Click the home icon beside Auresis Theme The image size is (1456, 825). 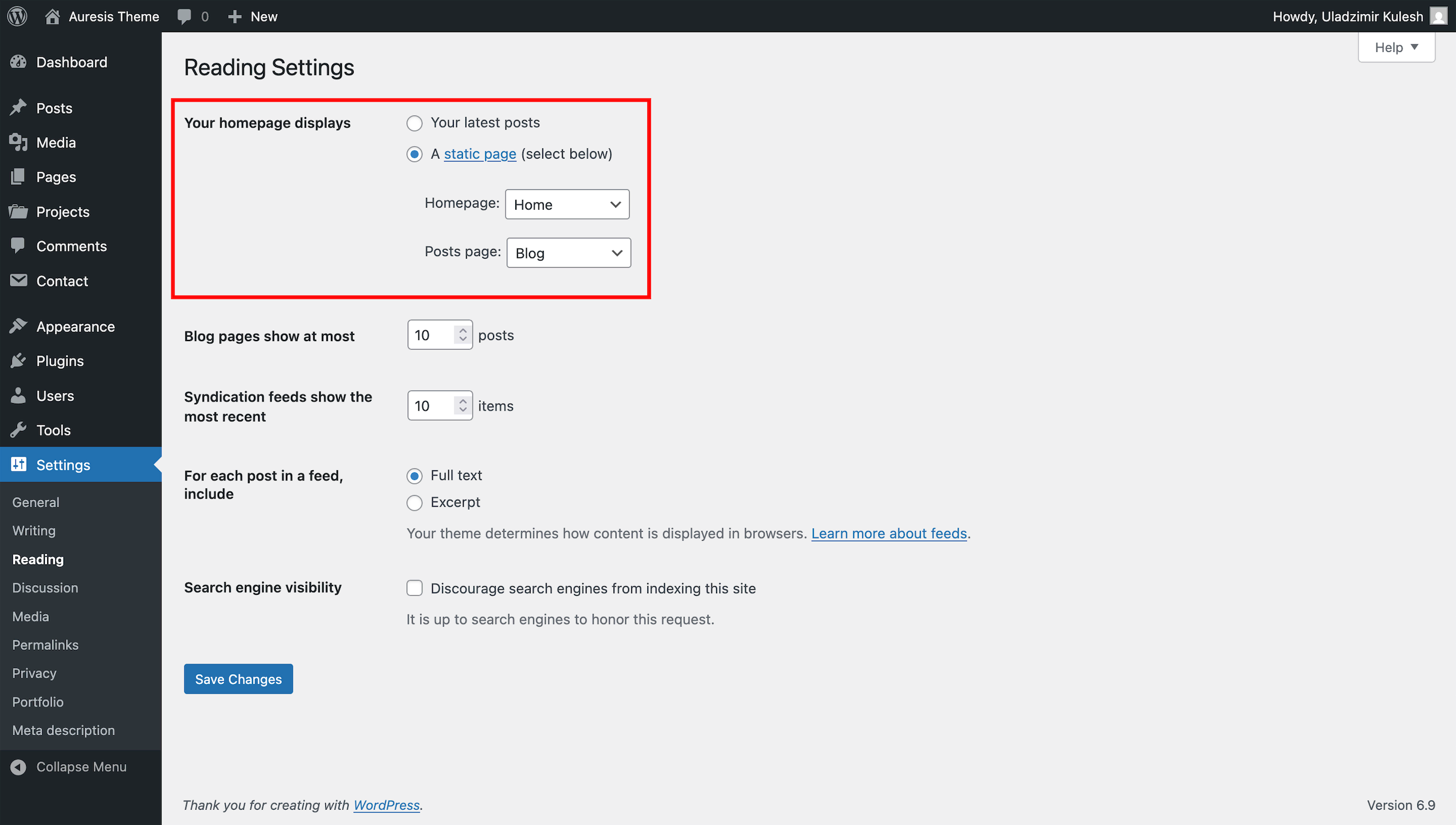52,16
